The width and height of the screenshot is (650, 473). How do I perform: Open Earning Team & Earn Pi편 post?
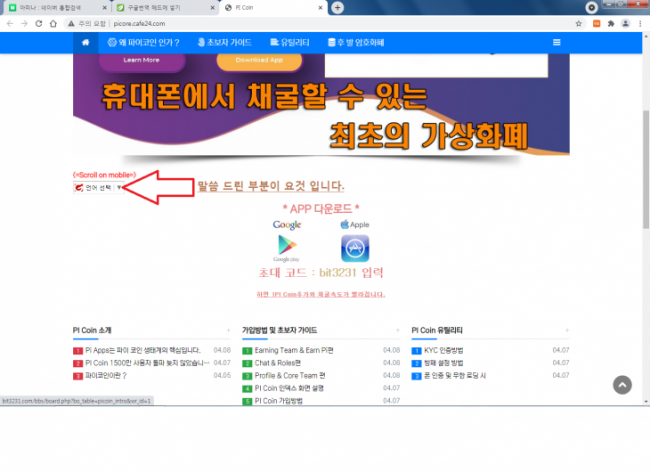coord(294,350)
